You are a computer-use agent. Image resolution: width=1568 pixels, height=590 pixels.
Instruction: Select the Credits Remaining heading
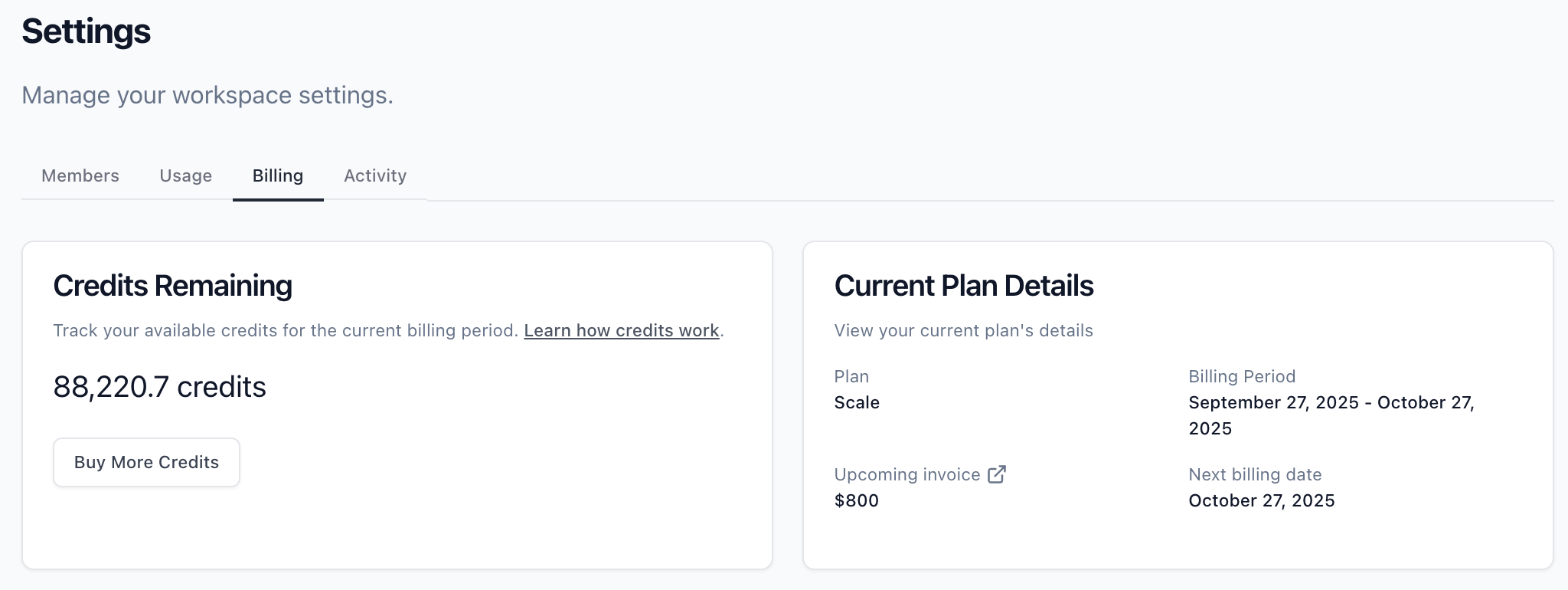tap(171, 284)
